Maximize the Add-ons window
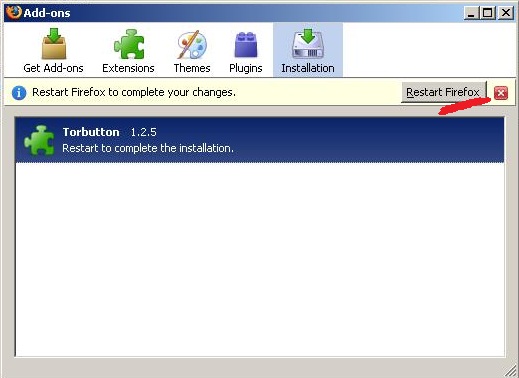 [488, 13]
